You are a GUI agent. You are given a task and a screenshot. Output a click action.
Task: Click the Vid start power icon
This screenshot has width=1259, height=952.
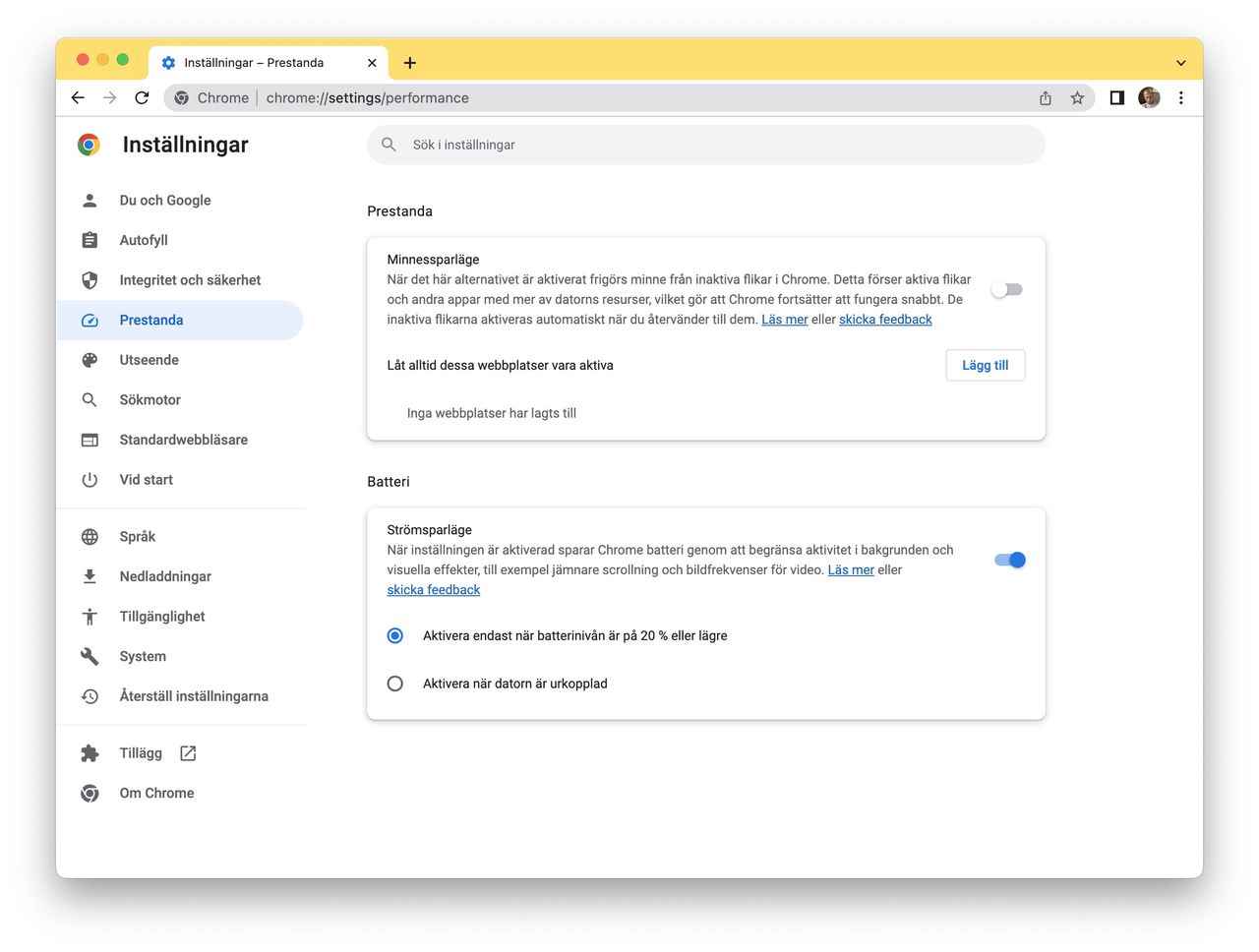tap(90, 480)
